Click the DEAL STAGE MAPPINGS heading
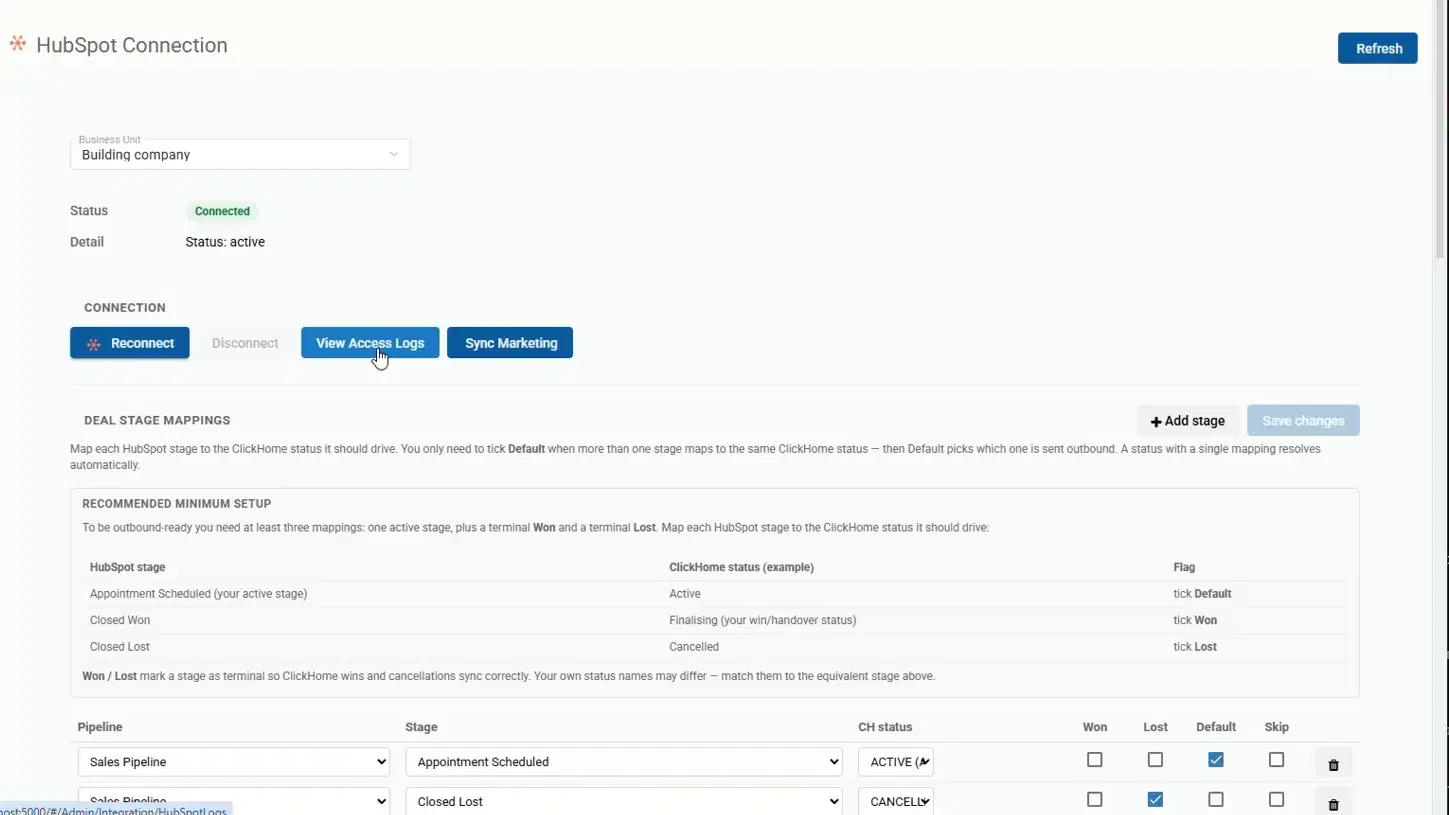1449x815 pixels. 157,420
